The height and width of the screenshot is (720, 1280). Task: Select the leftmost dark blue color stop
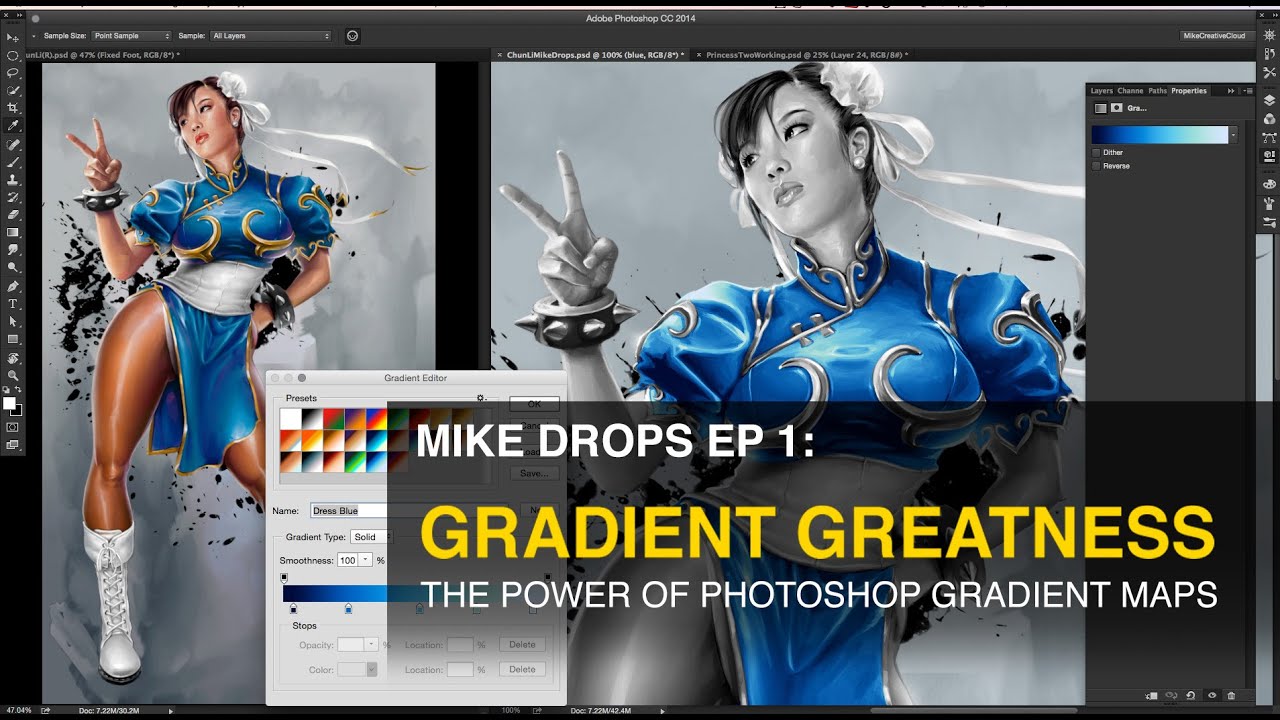coord(293,608)
